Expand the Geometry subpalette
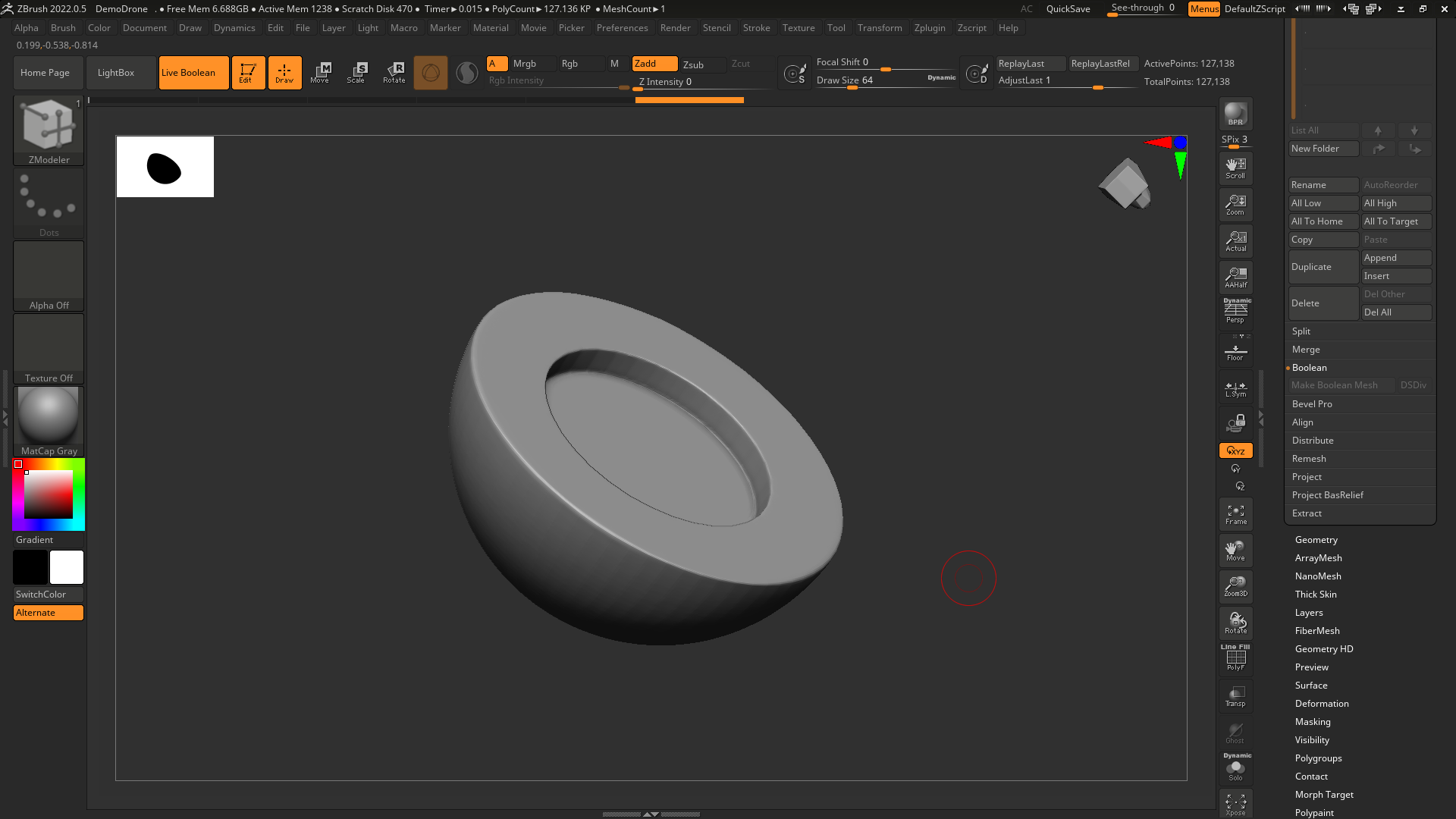This screenshot has height=819, width=1456. click(1316, 540)
